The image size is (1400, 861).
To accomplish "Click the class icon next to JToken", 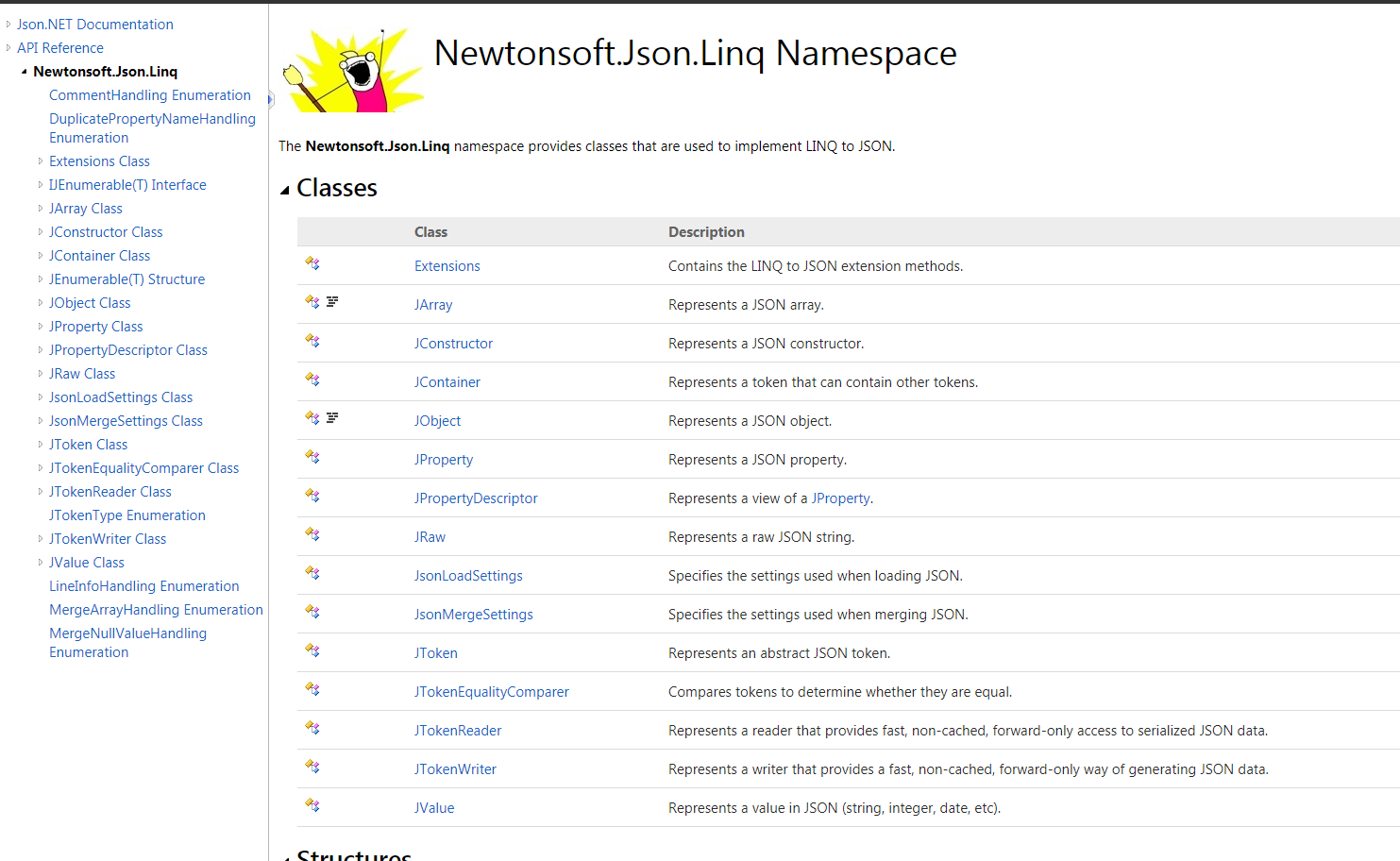I will coord(312,650).
